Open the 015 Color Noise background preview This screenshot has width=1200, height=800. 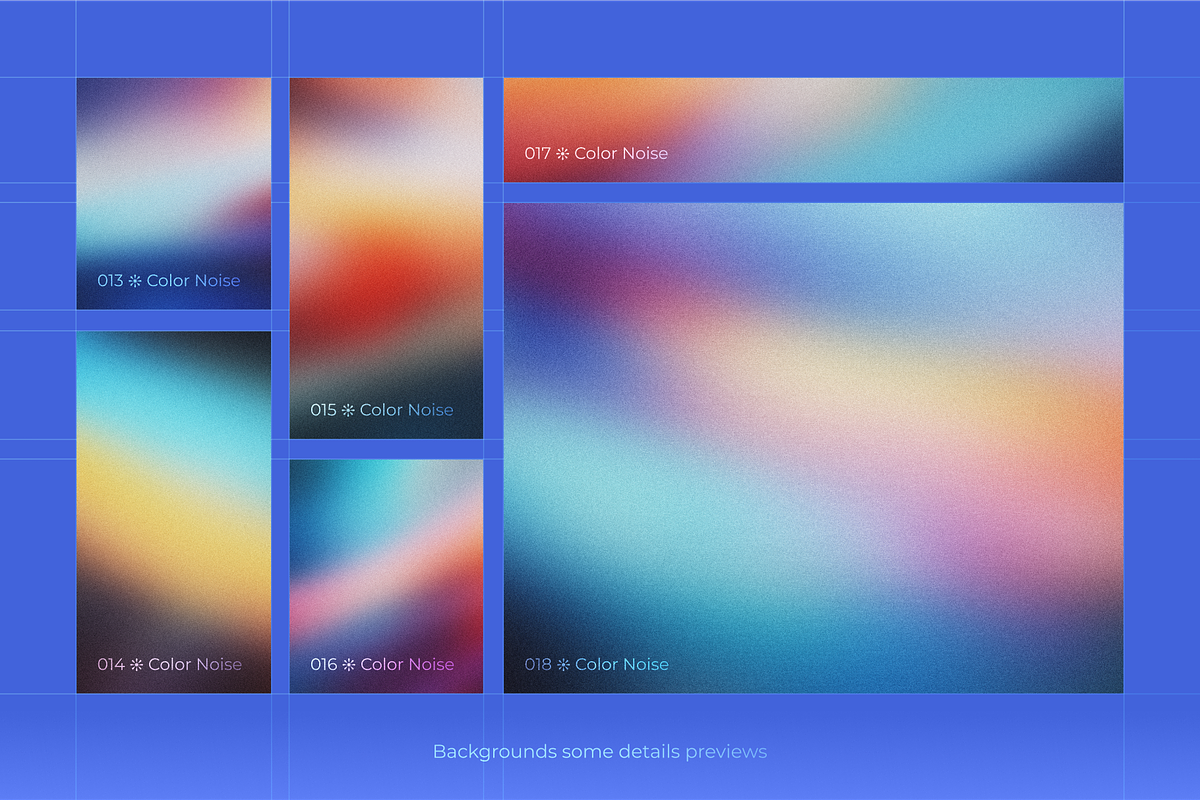click(386, 258)
